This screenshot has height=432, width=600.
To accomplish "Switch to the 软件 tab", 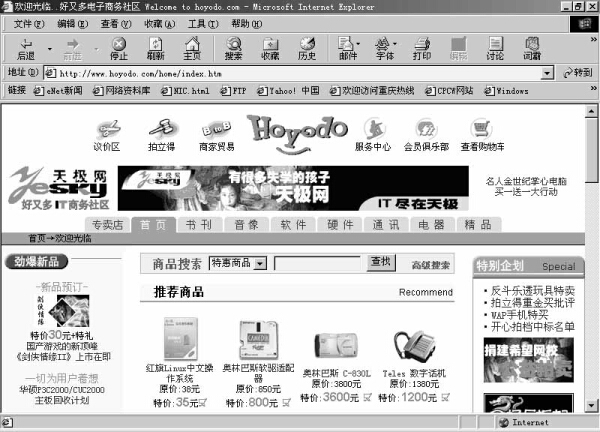I will point(293,225).
